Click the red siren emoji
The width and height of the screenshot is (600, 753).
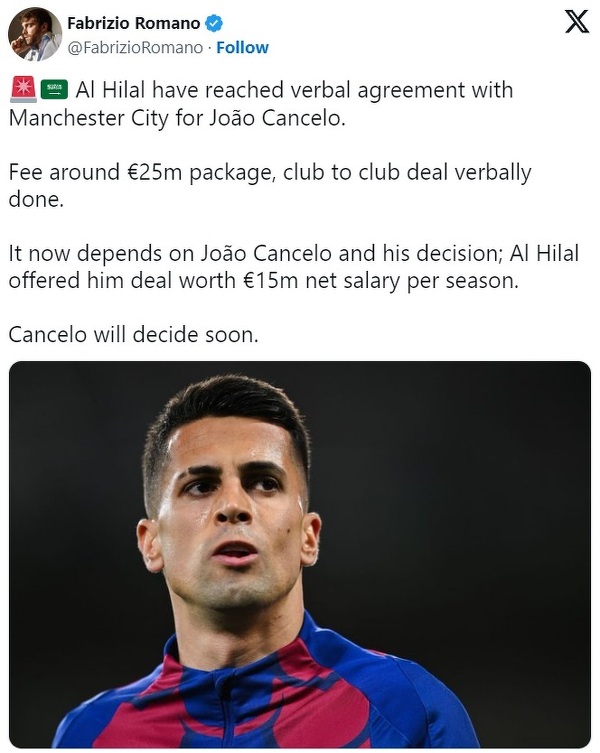pyautogui.click(x=22, y=90)
